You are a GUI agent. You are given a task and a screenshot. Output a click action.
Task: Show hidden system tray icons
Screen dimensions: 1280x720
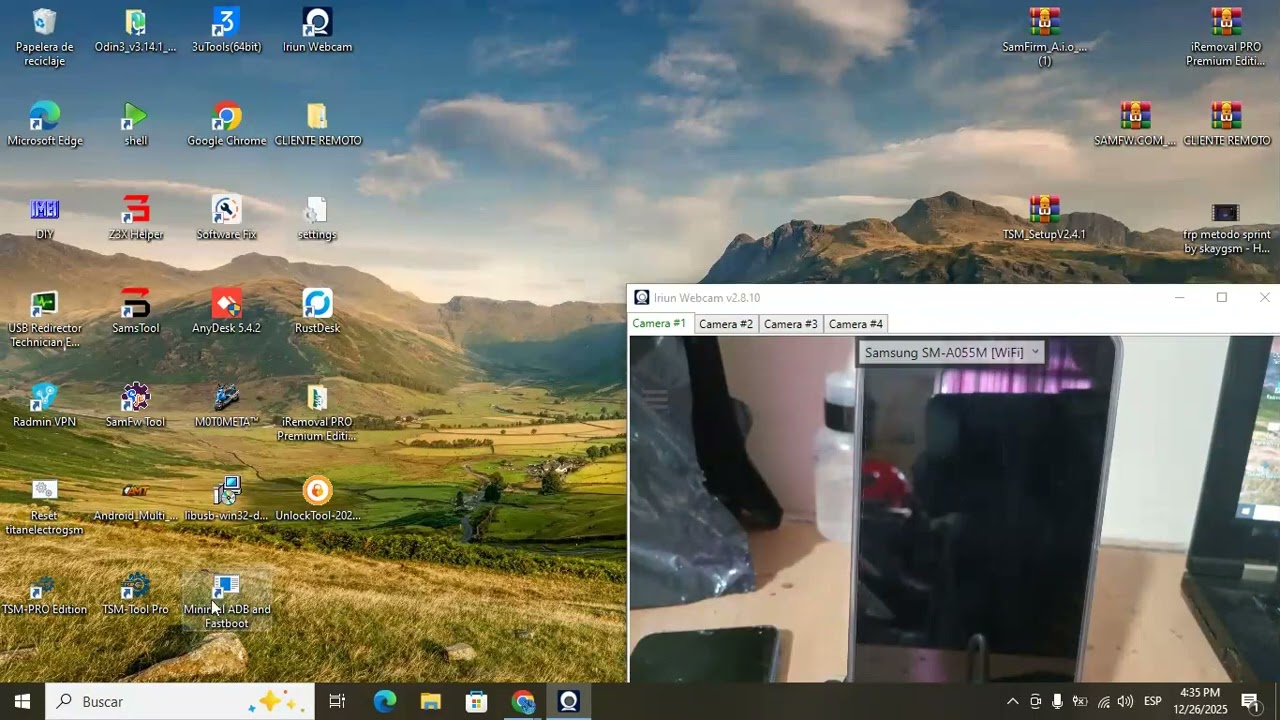(x=1012, y=702)
